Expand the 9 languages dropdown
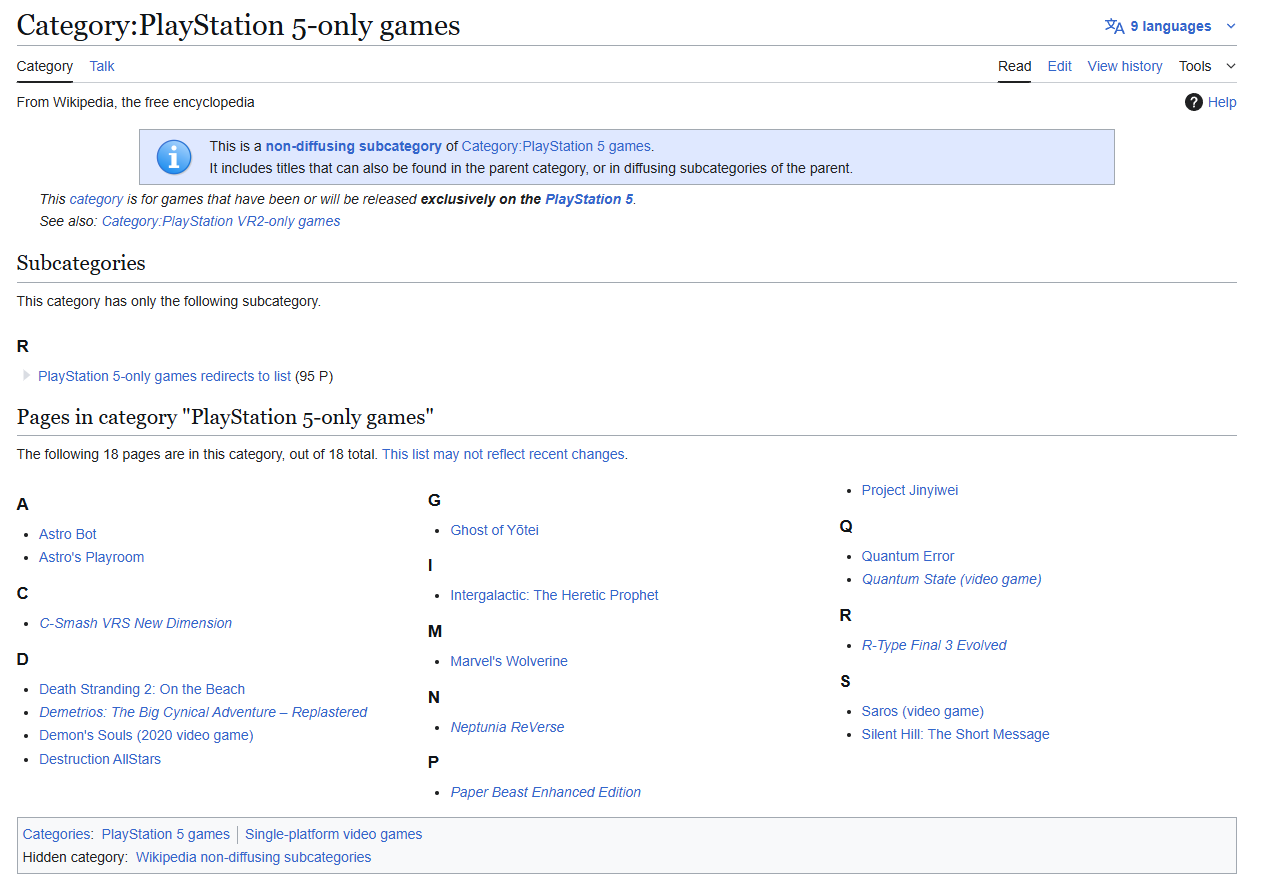Viewport: 1261px width, 884px height. [1171, 26]
